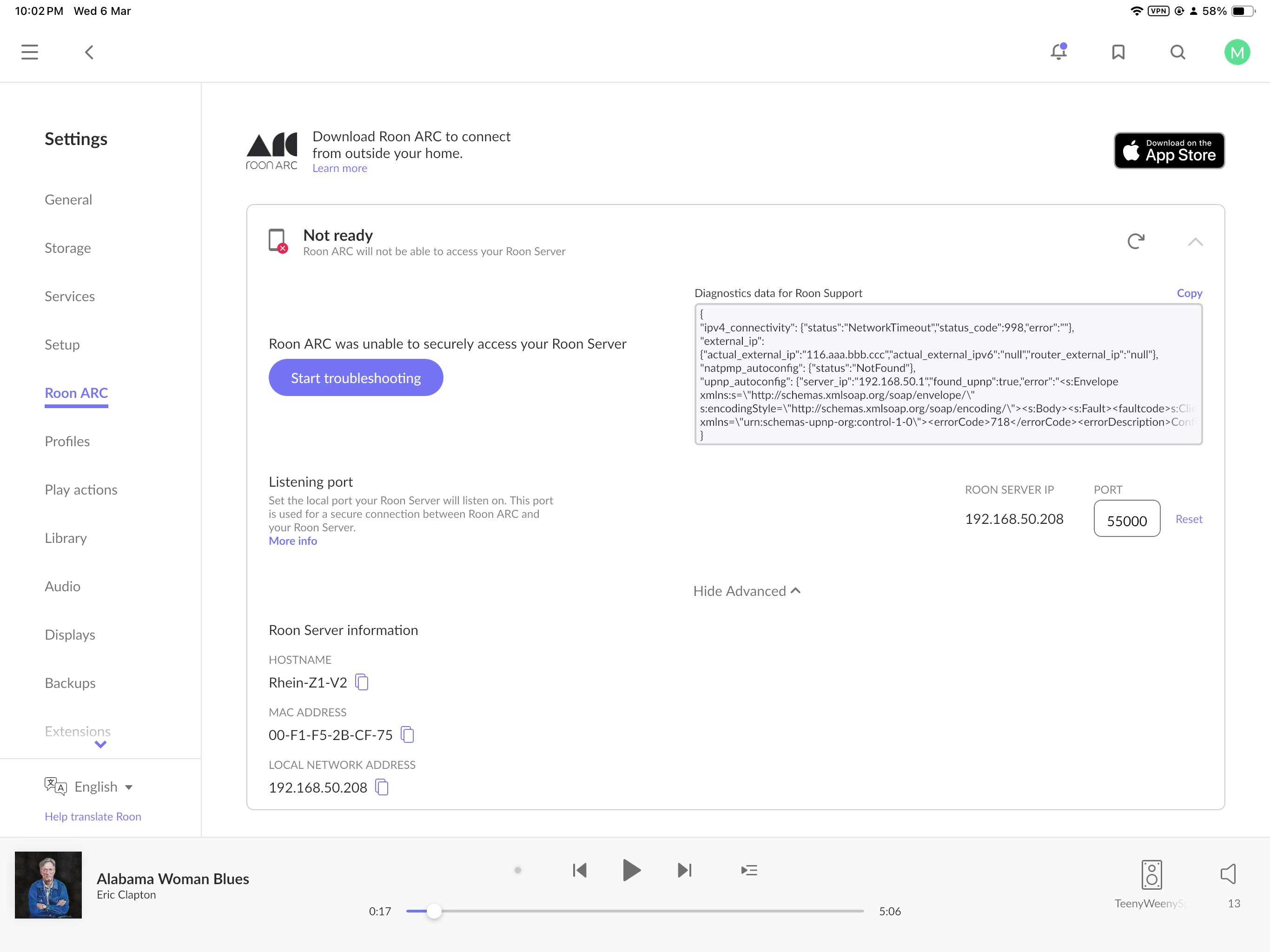Refresh the Roon ARC status
1270x952 pixels.
pos(1136,241)
